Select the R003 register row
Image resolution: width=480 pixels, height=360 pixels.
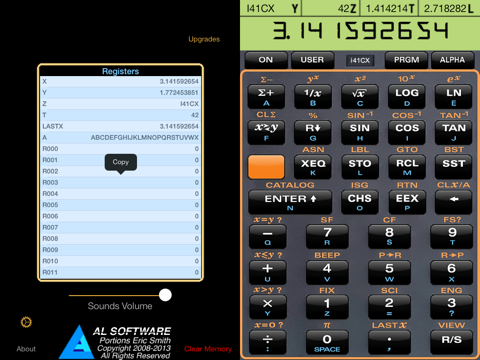tap(120, 182)
